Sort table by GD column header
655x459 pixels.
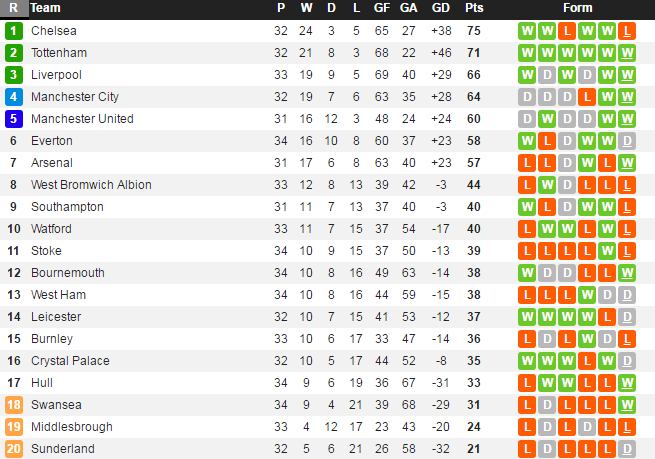[440, 8]
